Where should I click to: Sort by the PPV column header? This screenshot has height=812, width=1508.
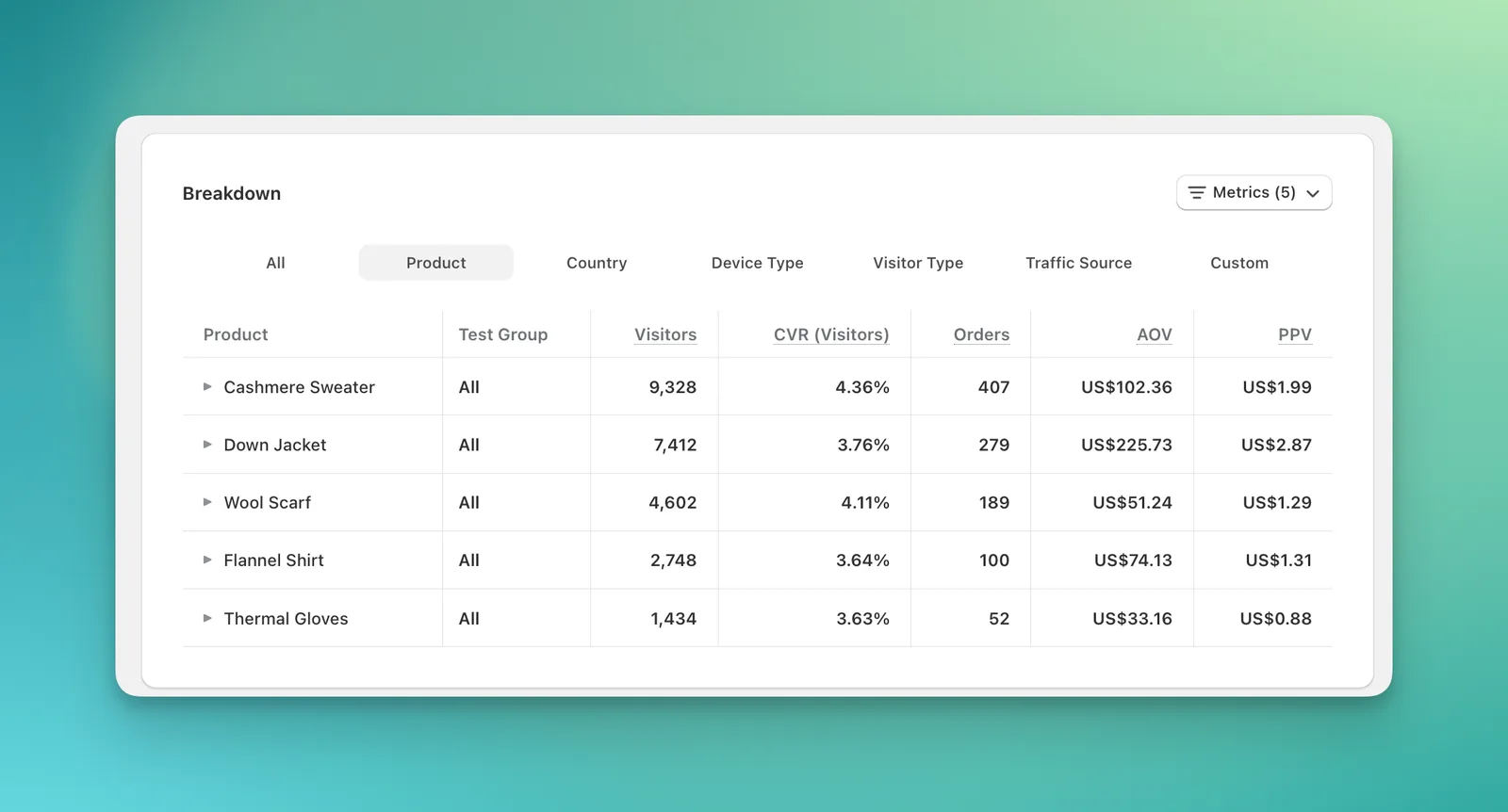(x=1295, y=334)
